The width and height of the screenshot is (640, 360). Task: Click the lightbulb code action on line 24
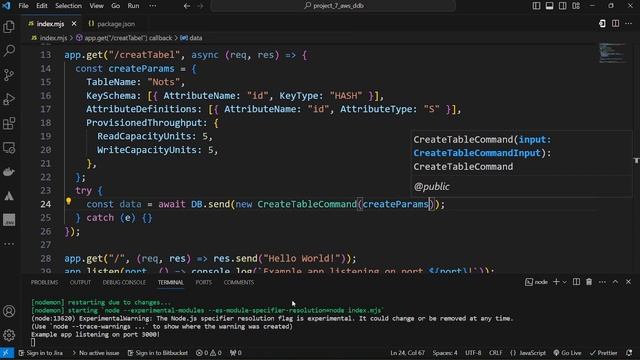tap(69, 201)
